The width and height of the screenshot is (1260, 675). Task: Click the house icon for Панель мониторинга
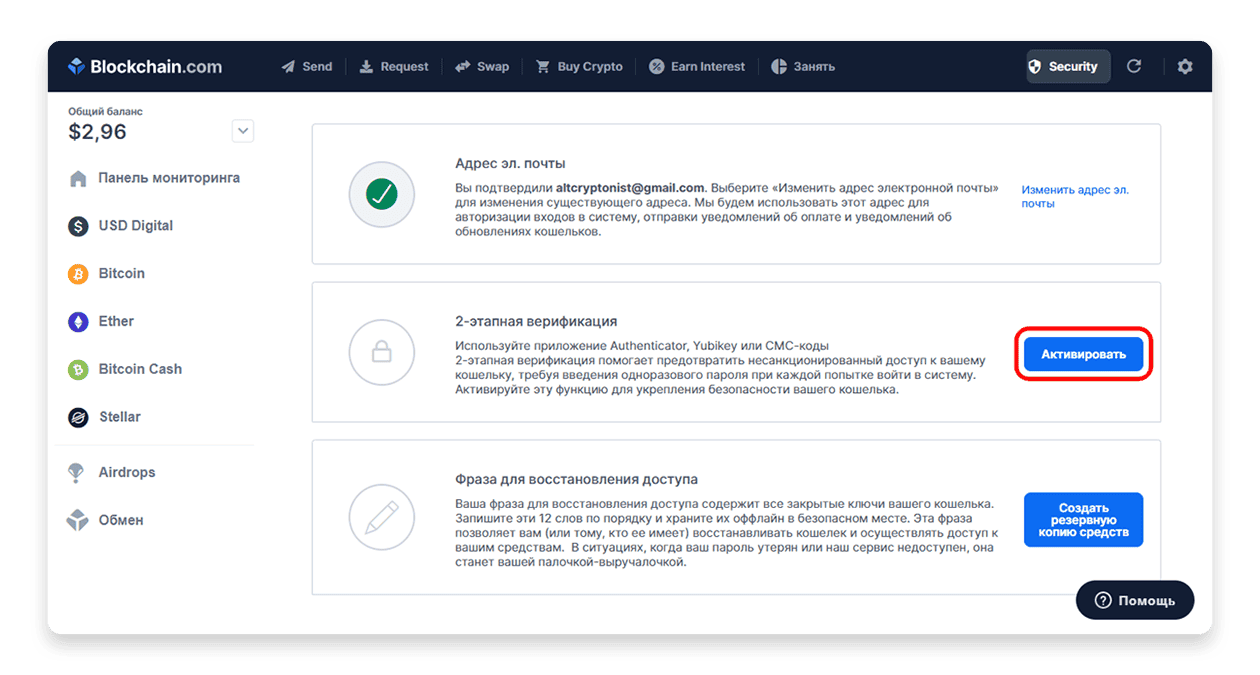pyautogui.click(x=78, y=179)
